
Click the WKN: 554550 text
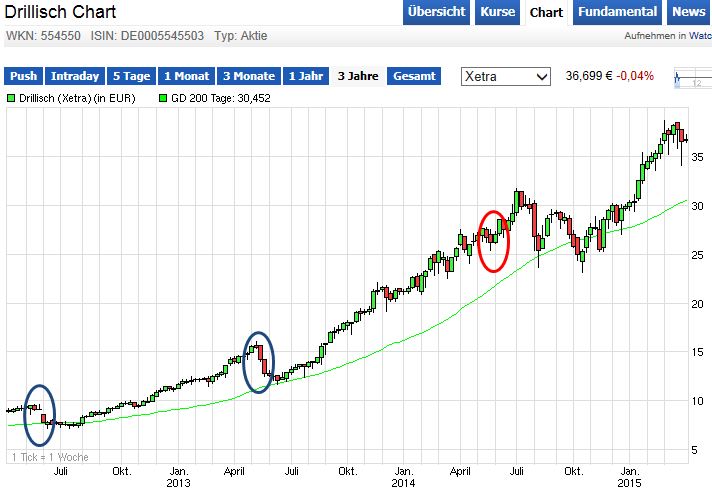point(43,35)
